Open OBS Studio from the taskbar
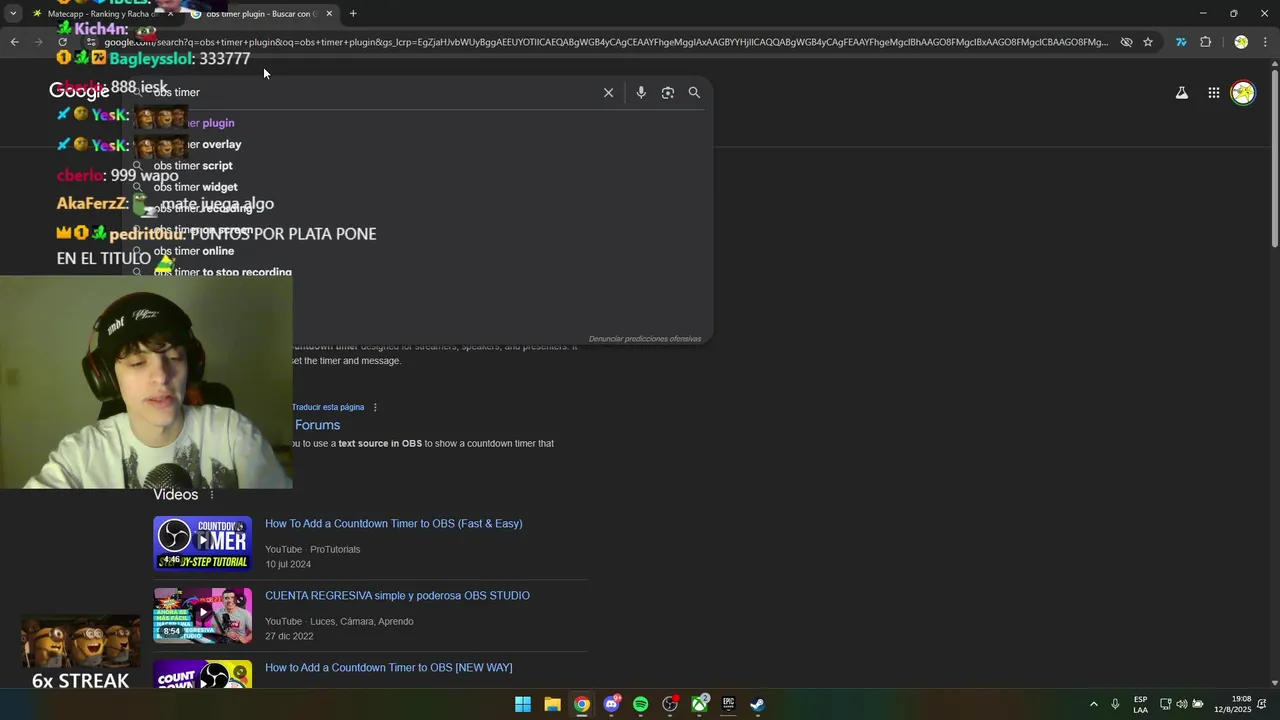Screen dimensions: 1280x720 pos(670,704)
